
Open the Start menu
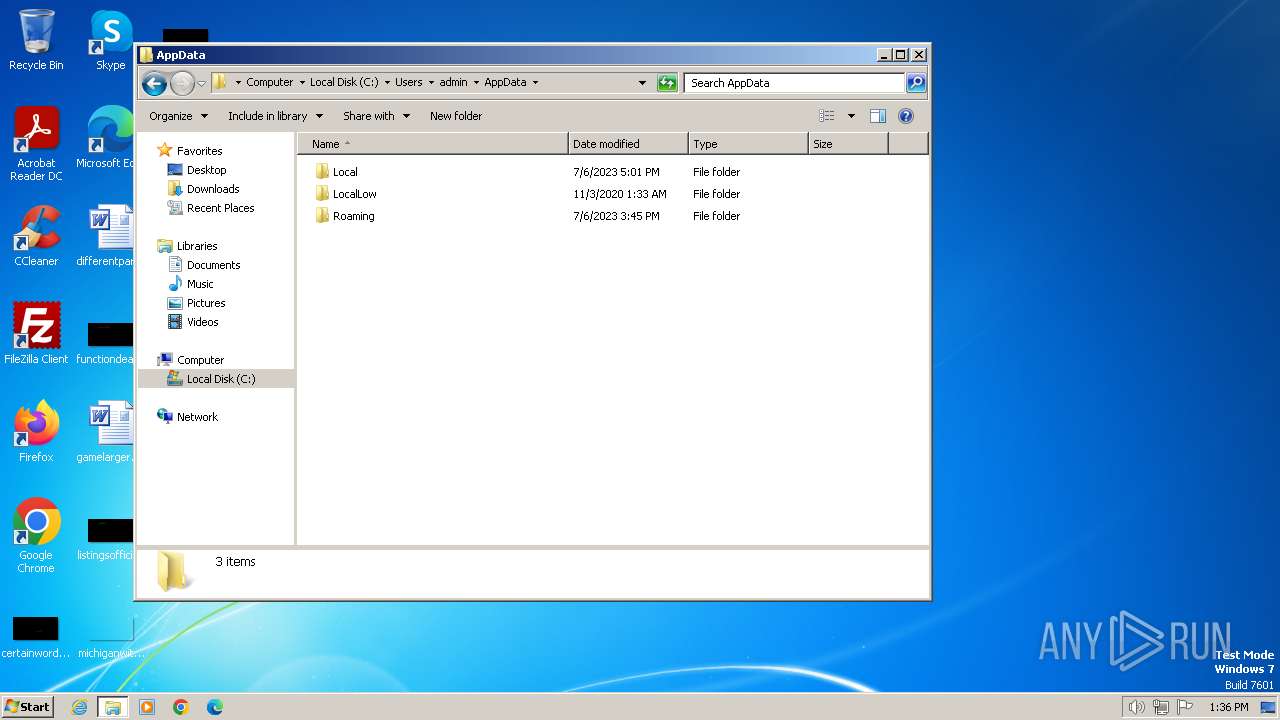tap(28, 707)
